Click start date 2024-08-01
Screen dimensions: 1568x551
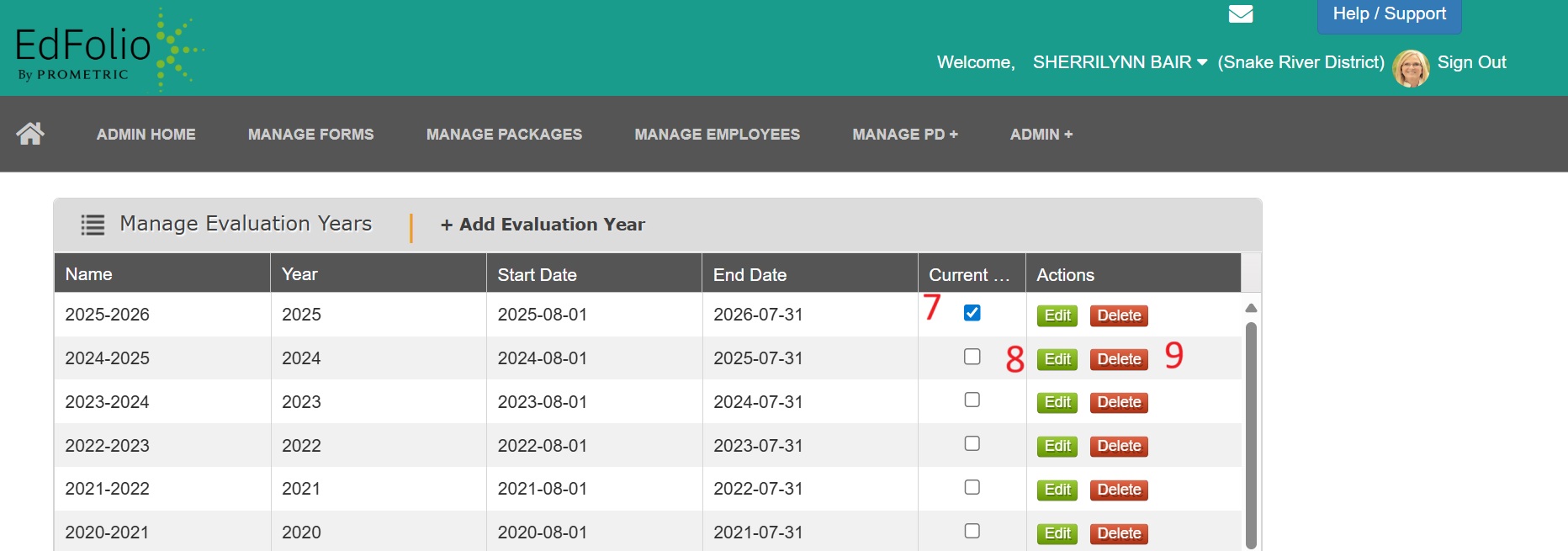pyautogui.click(x=543, y=358)
